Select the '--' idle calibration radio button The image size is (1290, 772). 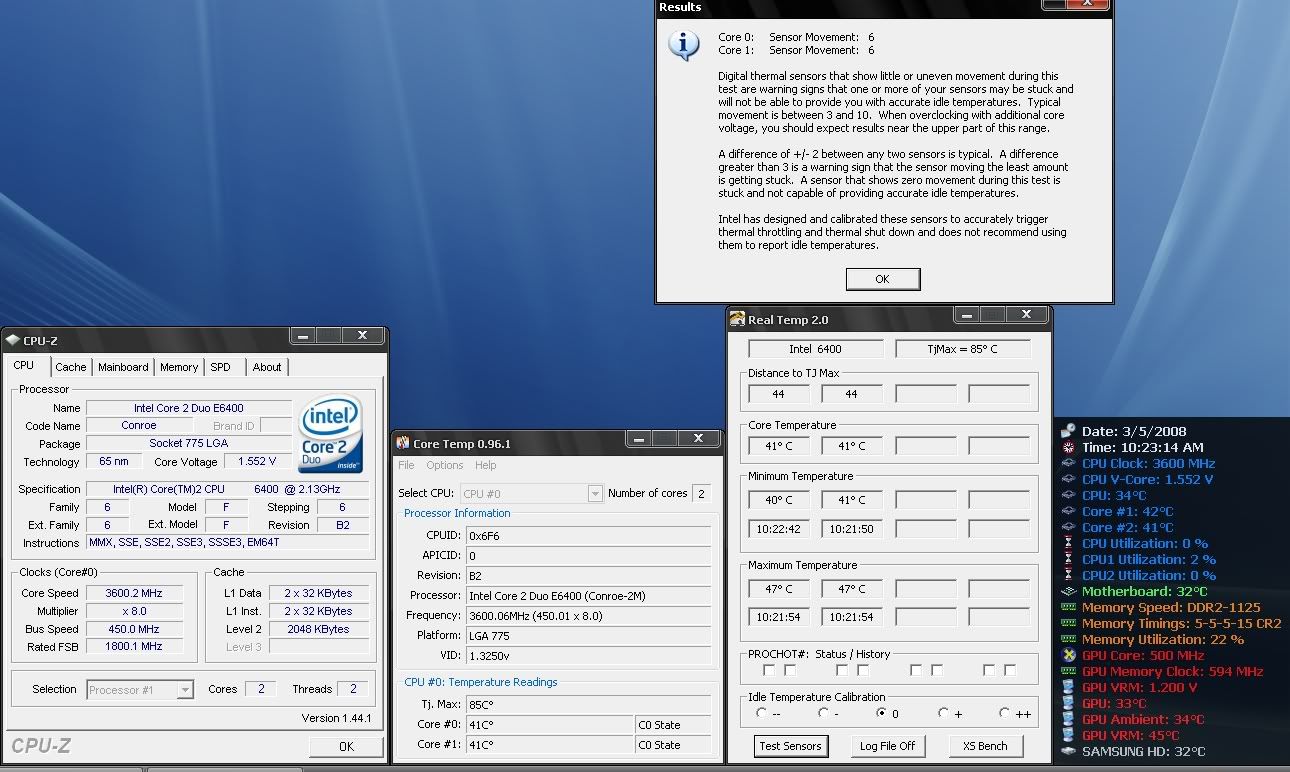[x=761, y=713]
